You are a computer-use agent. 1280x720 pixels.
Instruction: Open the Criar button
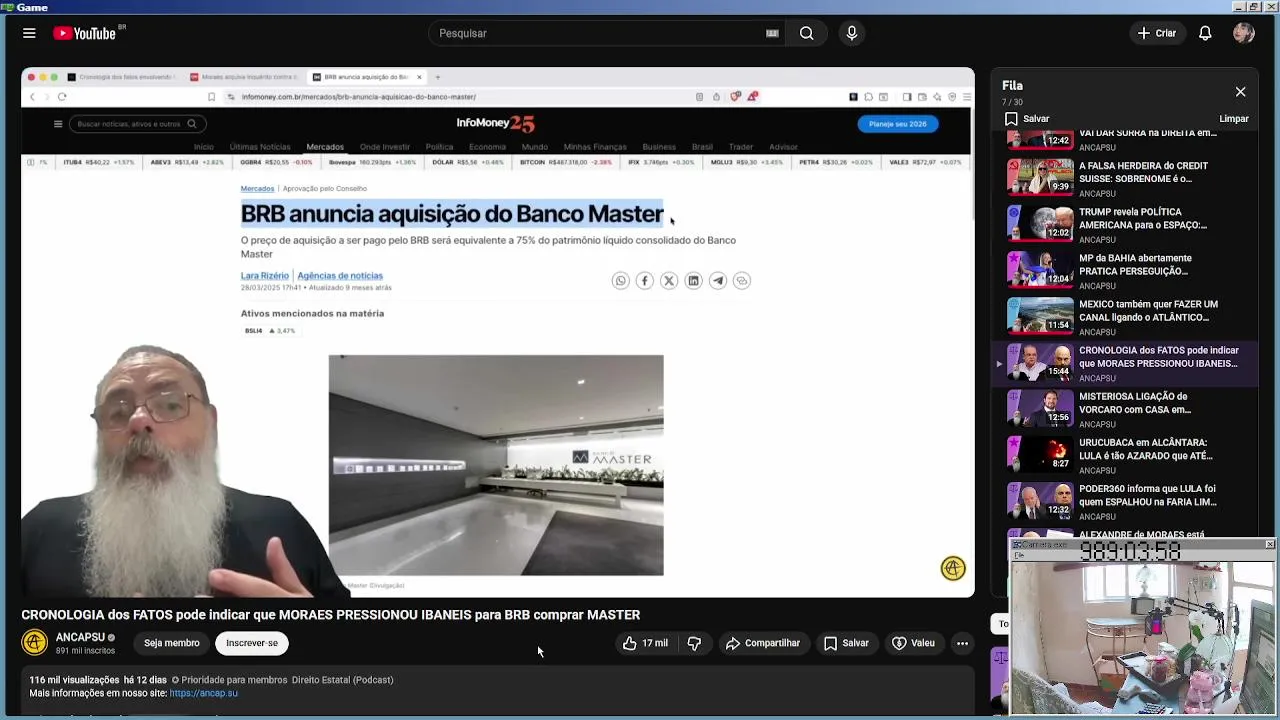[1157, 33]
